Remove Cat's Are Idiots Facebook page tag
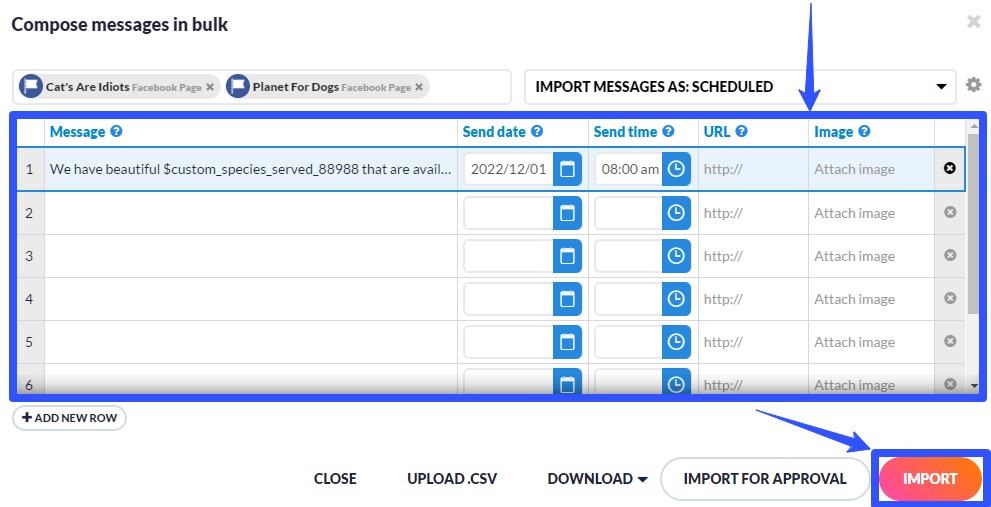Viewport: 991px width, 507px height. 210,87
